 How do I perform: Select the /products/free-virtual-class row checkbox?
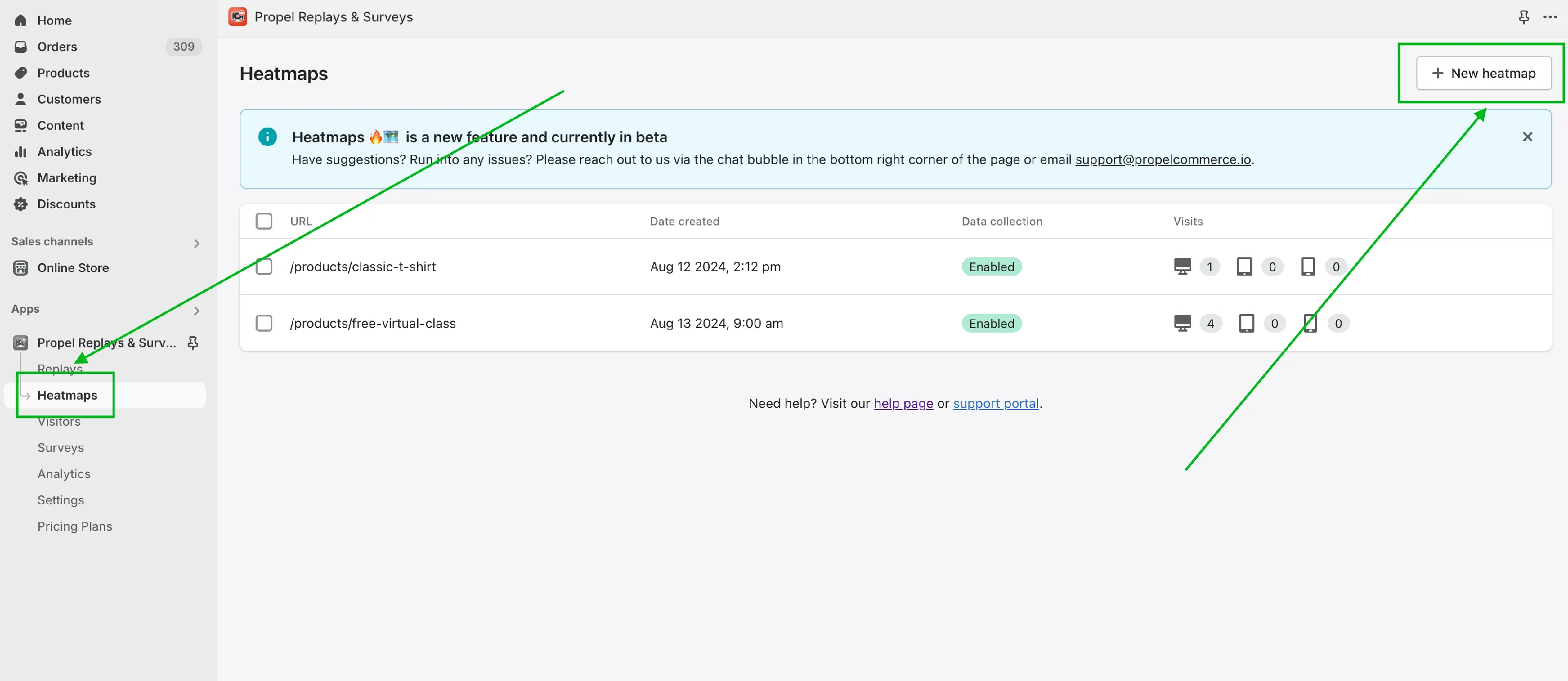click(x=263, y=323)
